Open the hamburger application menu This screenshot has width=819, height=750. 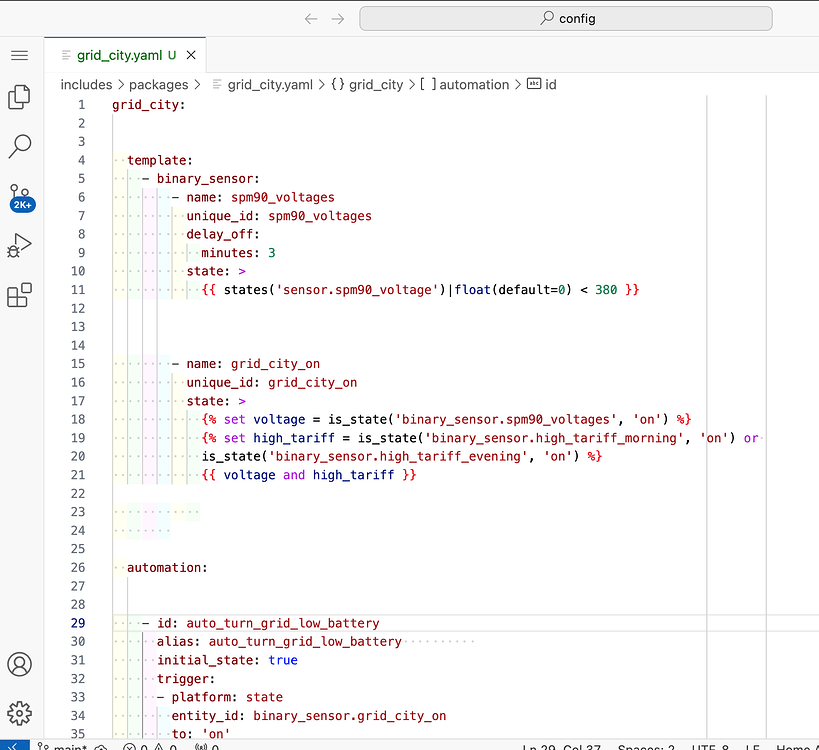pos(20,55)
